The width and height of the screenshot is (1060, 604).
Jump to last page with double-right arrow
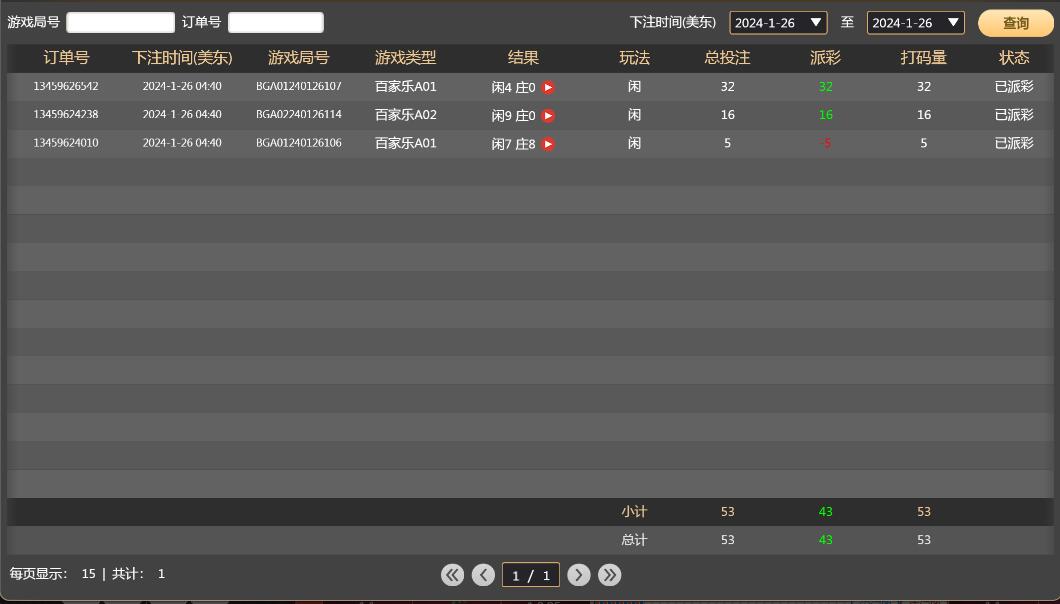(610, 575)
